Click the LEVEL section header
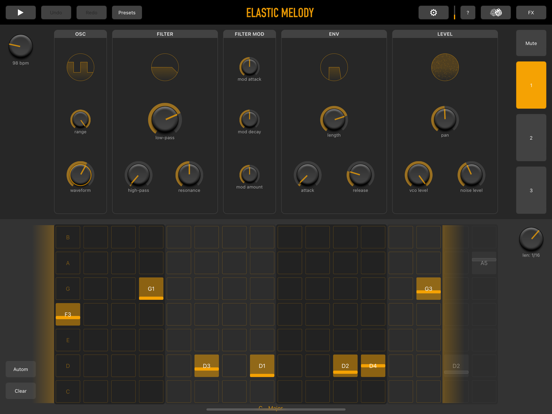552x414 pixels. point(445,34)
